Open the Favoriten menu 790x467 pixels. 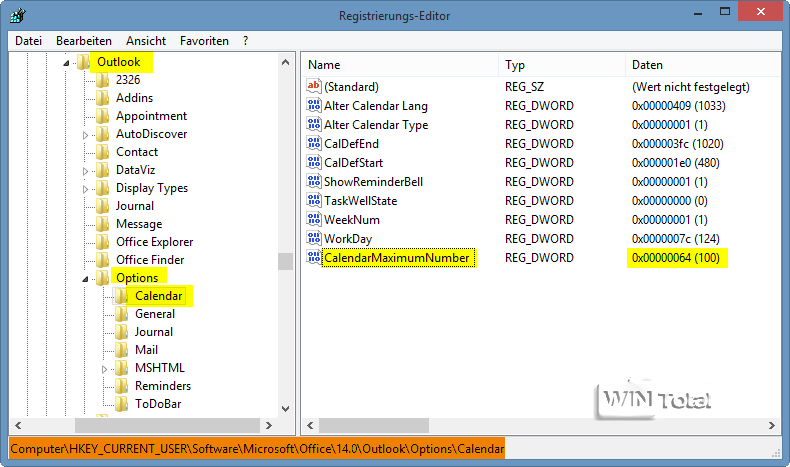(204, 41)
